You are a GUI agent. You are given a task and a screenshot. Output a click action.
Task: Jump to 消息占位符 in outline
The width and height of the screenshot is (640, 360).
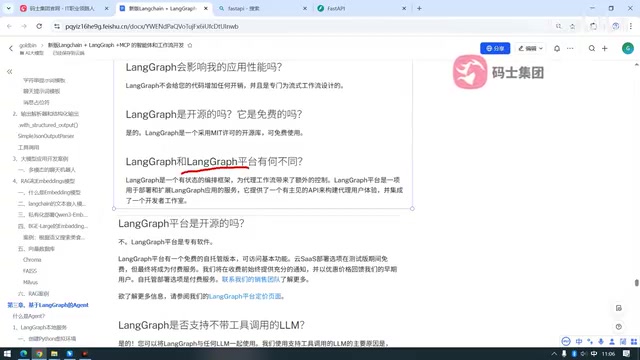[36, 102]
